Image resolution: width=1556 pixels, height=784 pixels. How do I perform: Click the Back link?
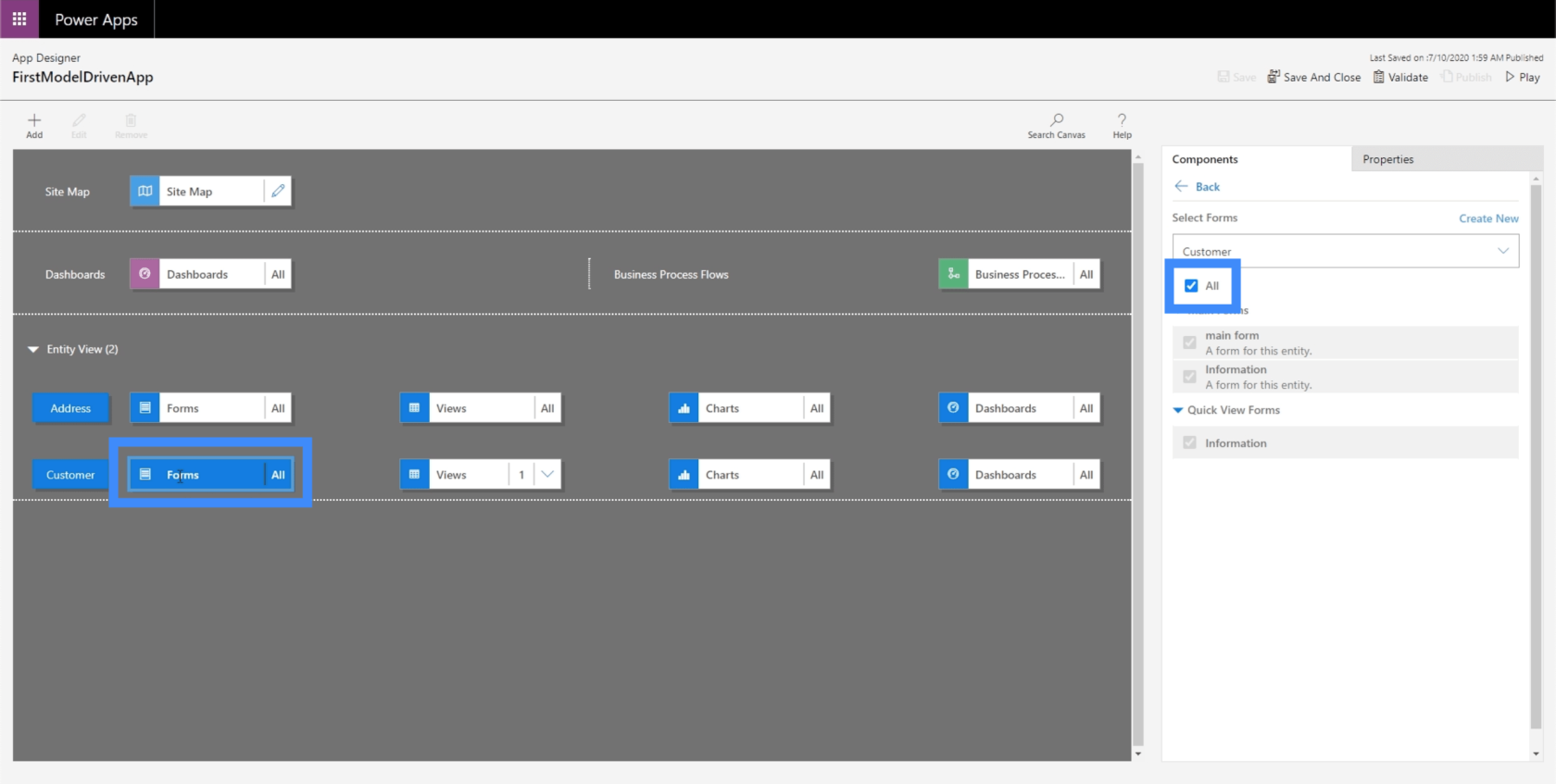click(1208, 186)
